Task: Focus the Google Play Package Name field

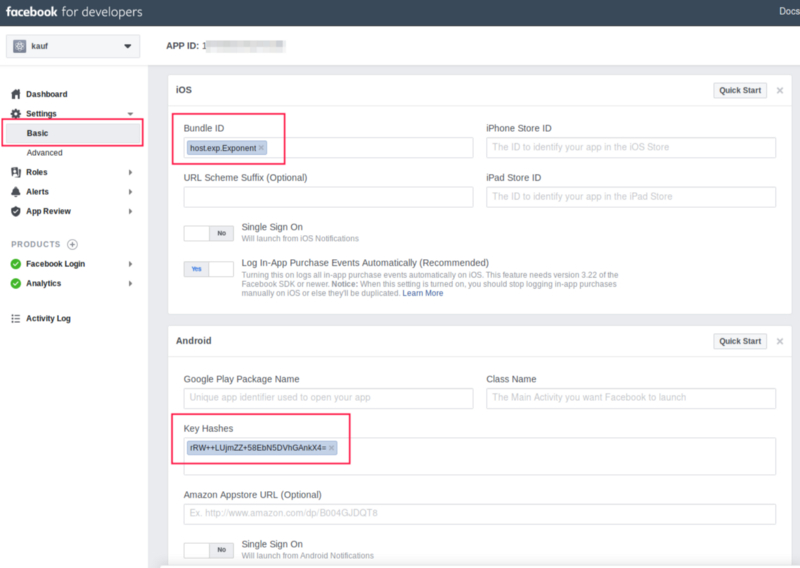Action: click(328, 398)
